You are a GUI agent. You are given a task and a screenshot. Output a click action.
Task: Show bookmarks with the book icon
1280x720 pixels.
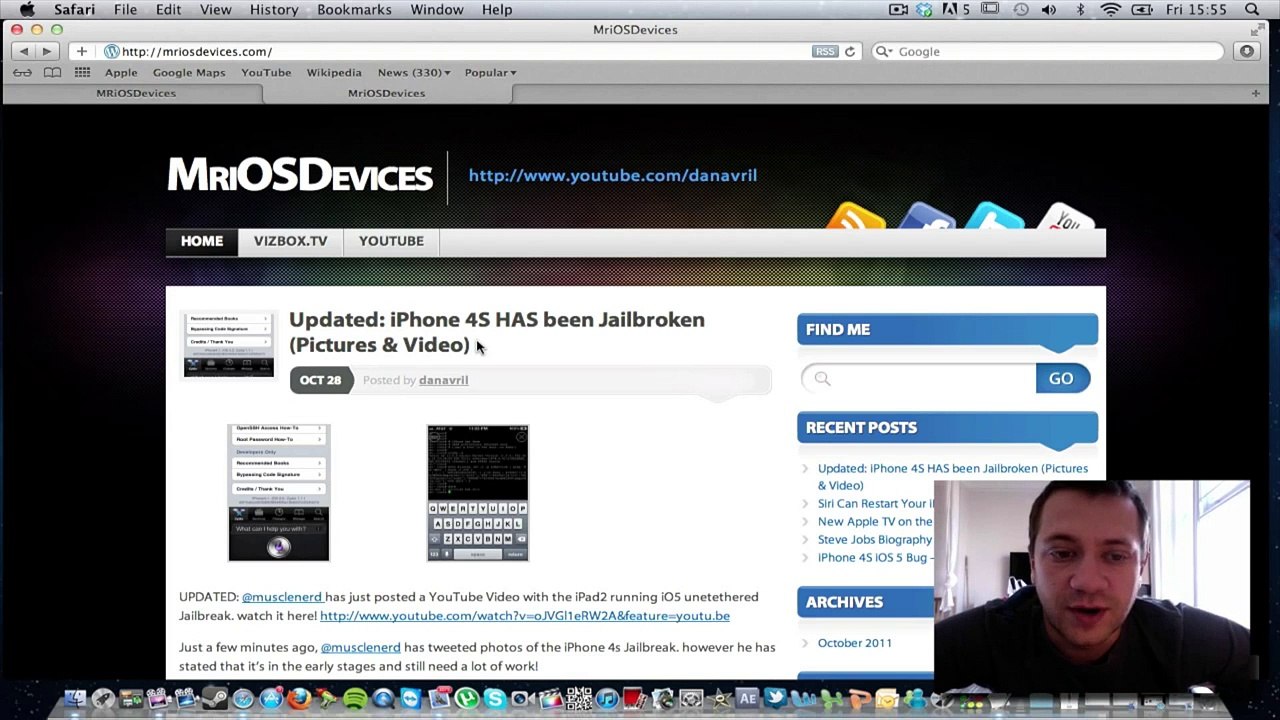tap(52, 72)
